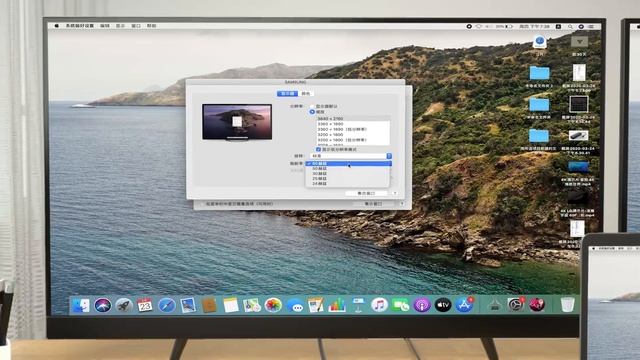Select blue video mp4 thumbnail on desktop
640x360 pixels.
[x=578, y=167]
